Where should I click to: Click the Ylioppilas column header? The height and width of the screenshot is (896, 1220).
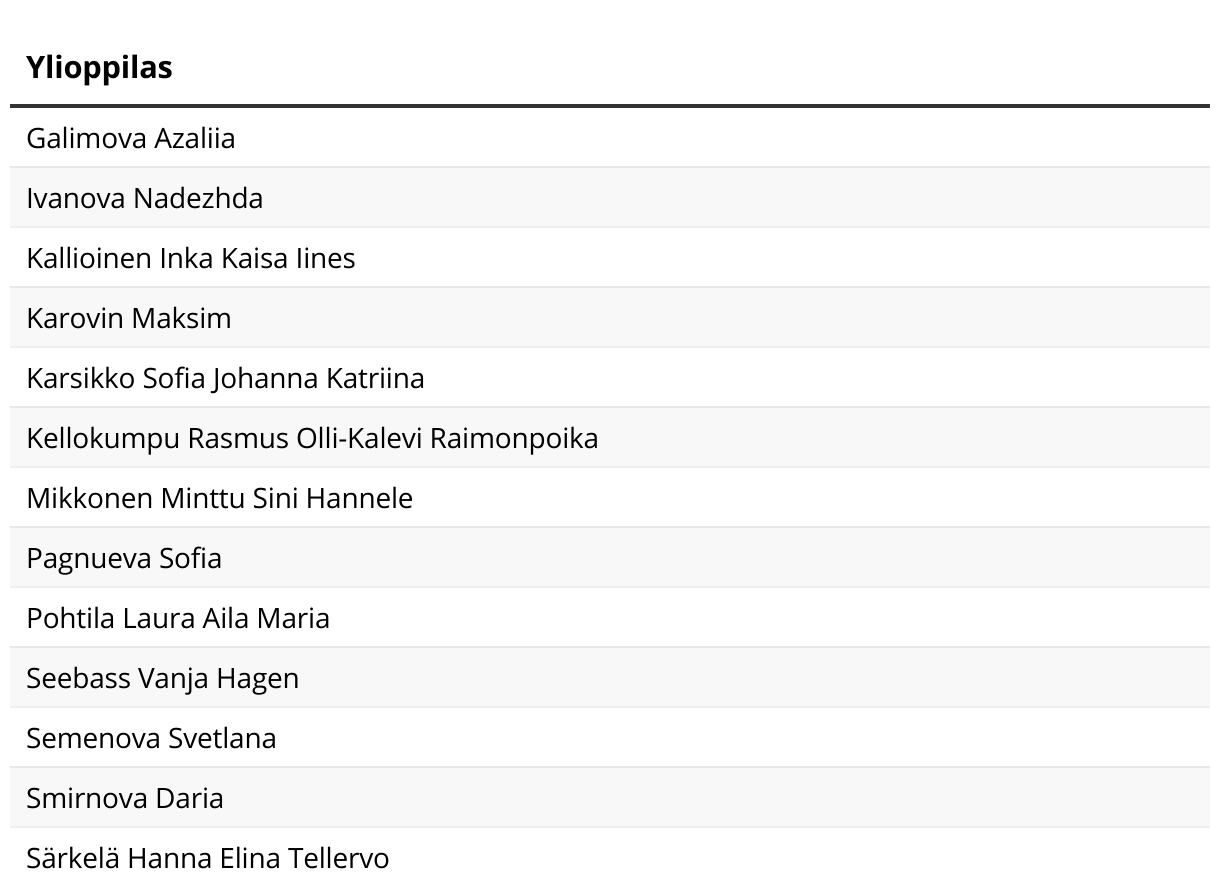point(99,67)
